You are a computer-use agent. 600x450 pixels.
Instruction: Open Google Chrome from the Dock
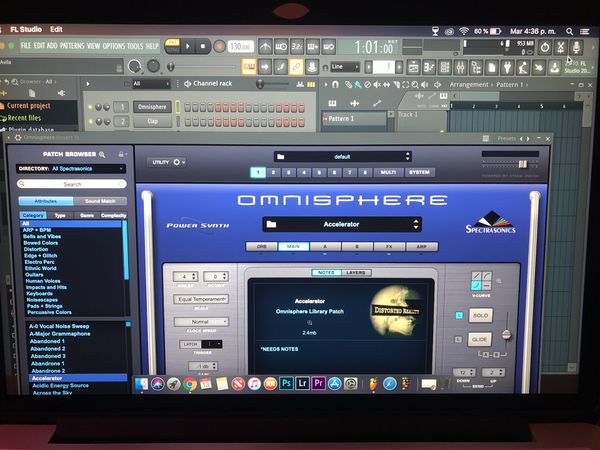(x=189, y=383)
